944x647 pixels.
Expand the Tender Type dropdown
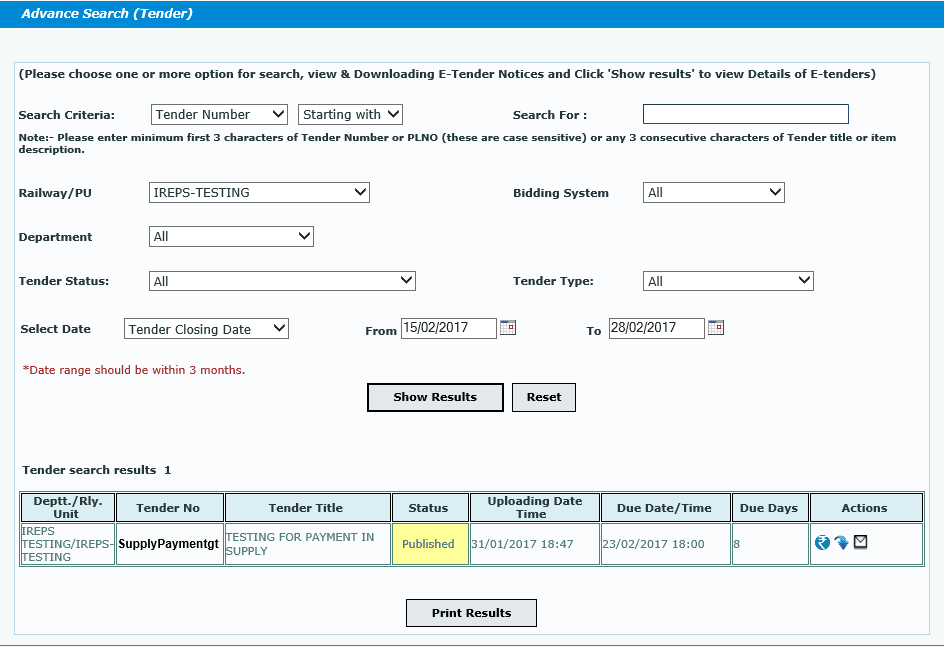[728, 281]
